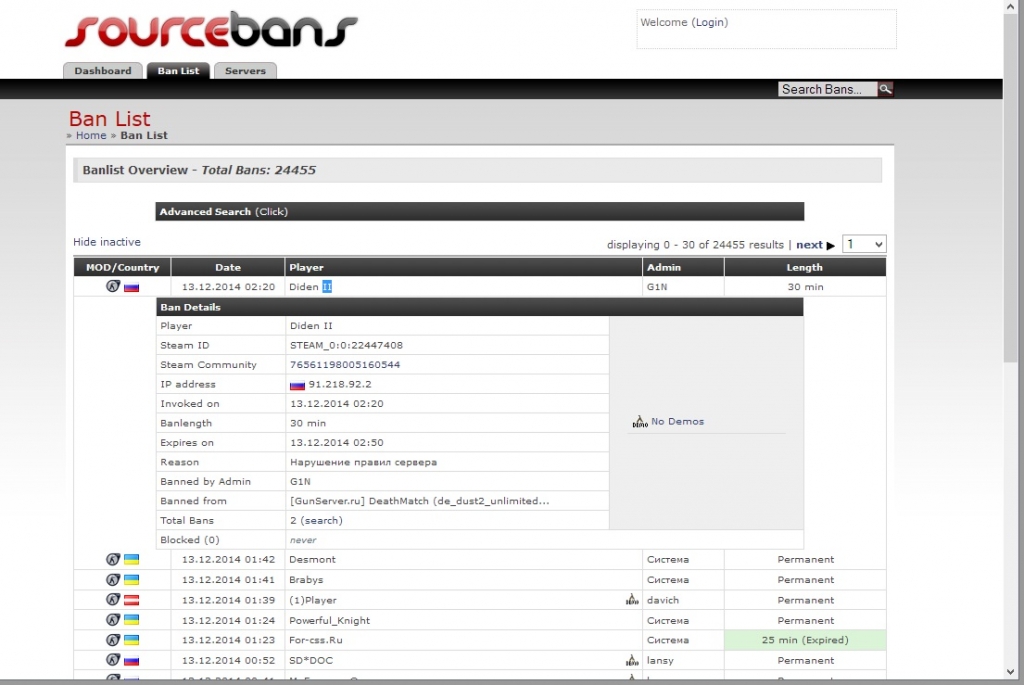Open the page number dropdown

click(x=864, y=244)
